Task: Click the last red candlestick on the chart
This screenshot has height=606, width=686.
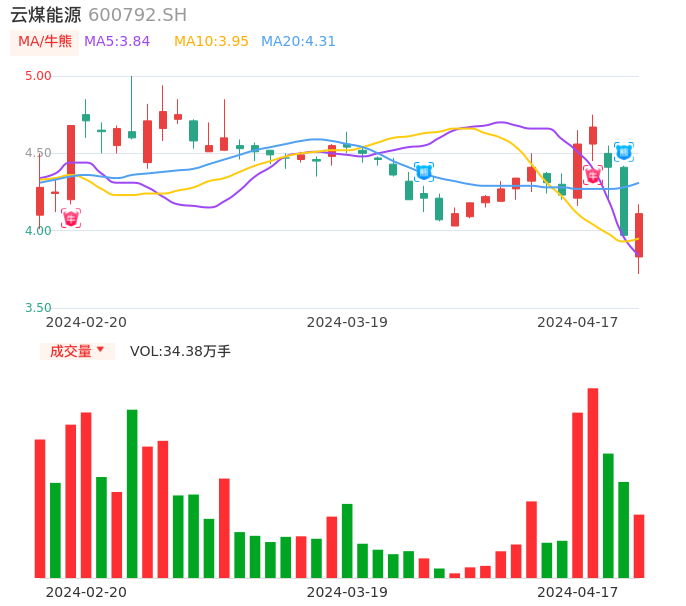Action: [x=638, y=235]
